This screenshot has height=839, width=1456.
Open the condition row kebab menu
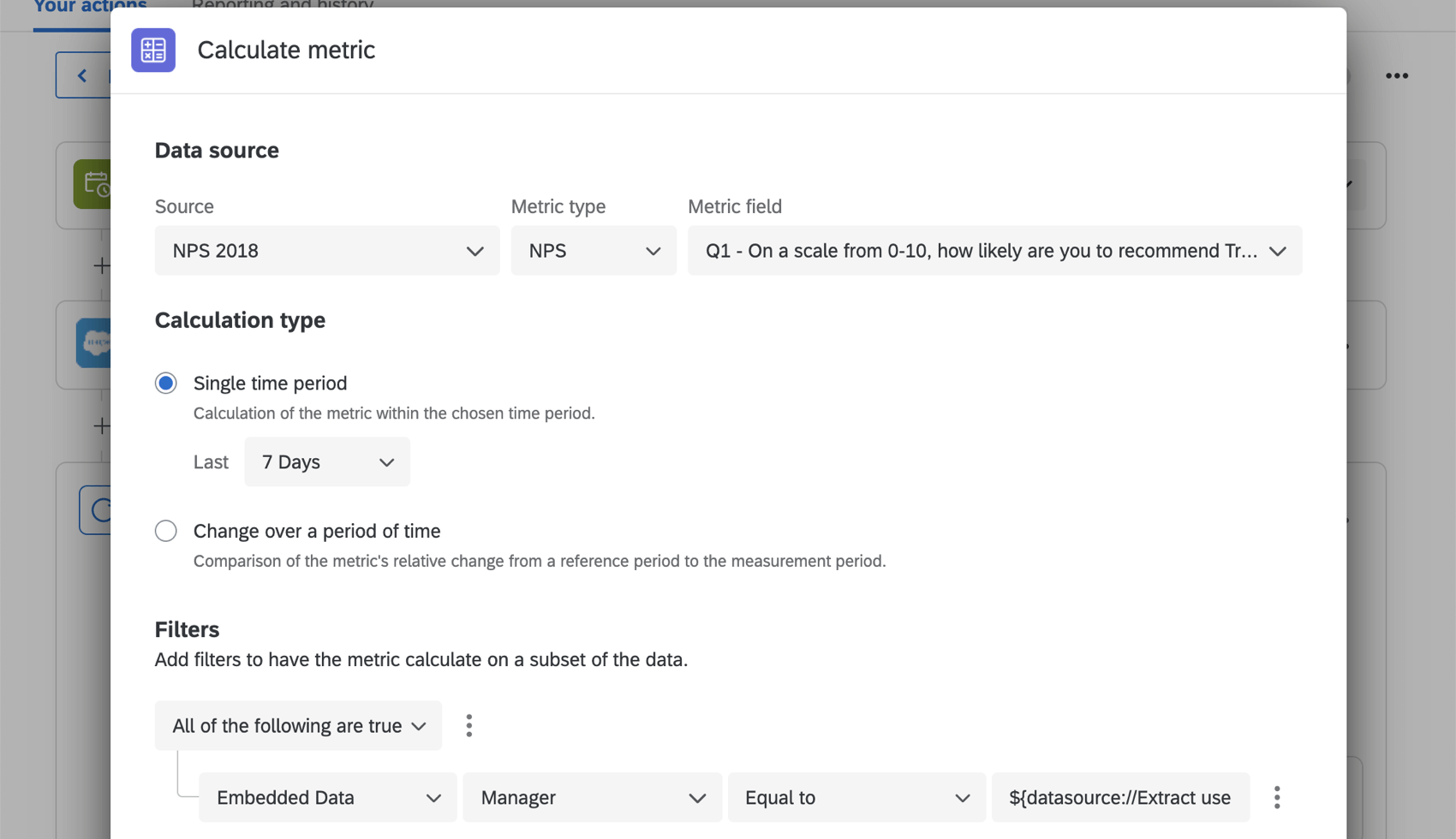click(1276, 797)
